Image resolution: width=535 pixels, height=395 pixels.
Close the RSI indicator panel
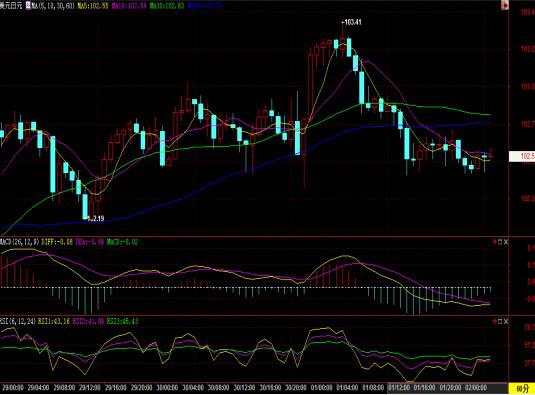click(x=506, y=321)
